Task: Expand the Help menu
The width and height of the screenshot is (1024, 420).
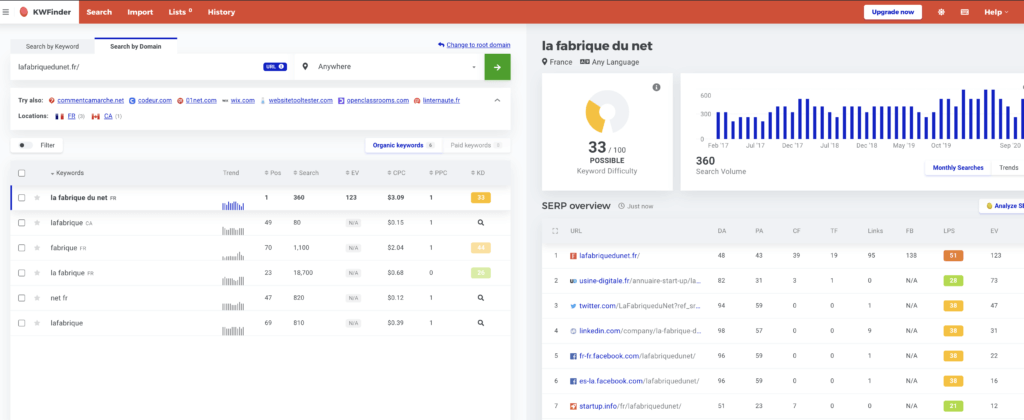Action: tap(997, 12)
